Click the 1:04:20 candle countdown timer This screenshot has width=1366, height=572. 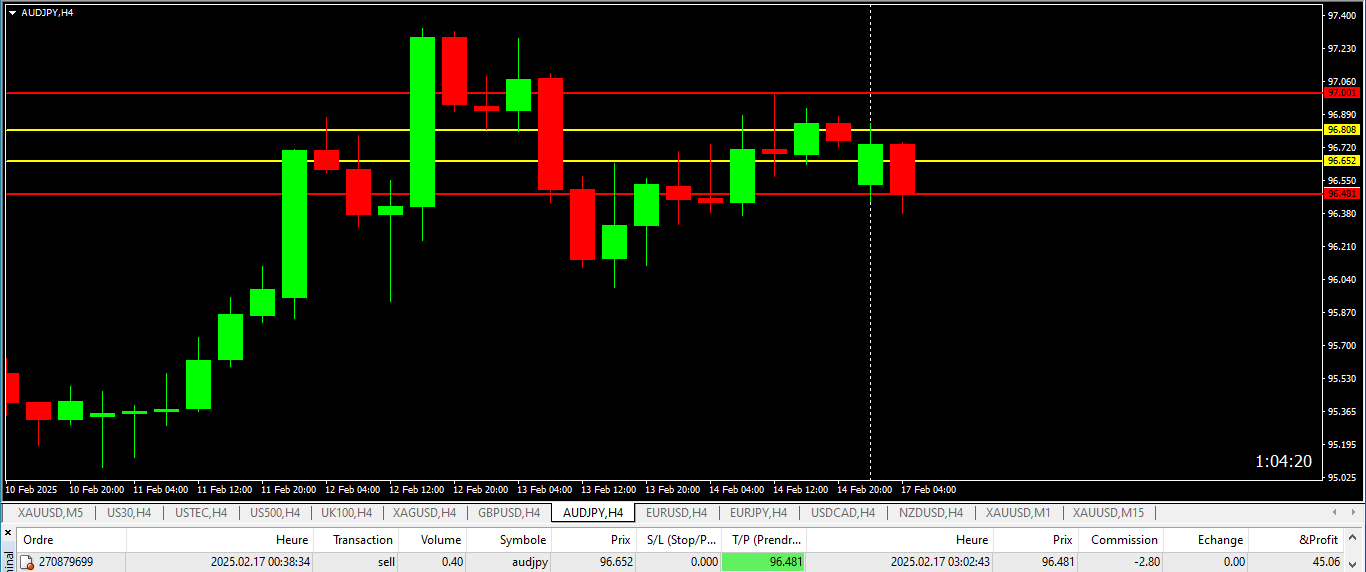(x=1283, y=461)
